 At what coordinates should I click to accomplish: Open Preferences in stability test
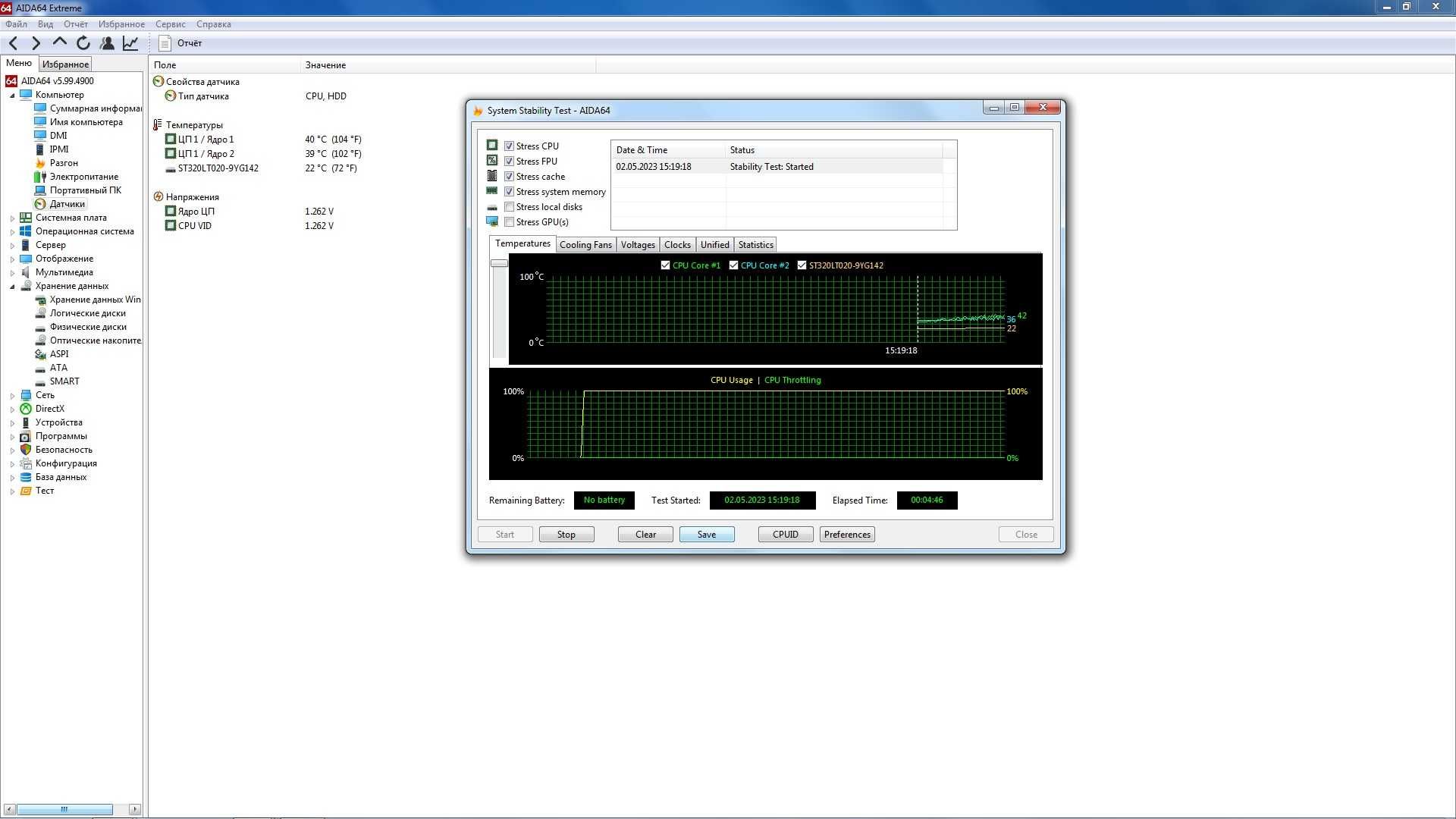[x=847, y=535]
